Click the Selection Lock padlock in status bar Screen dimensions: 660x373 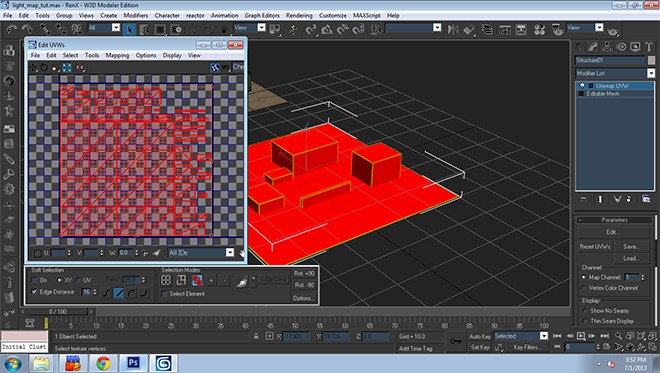click(256, 336)
